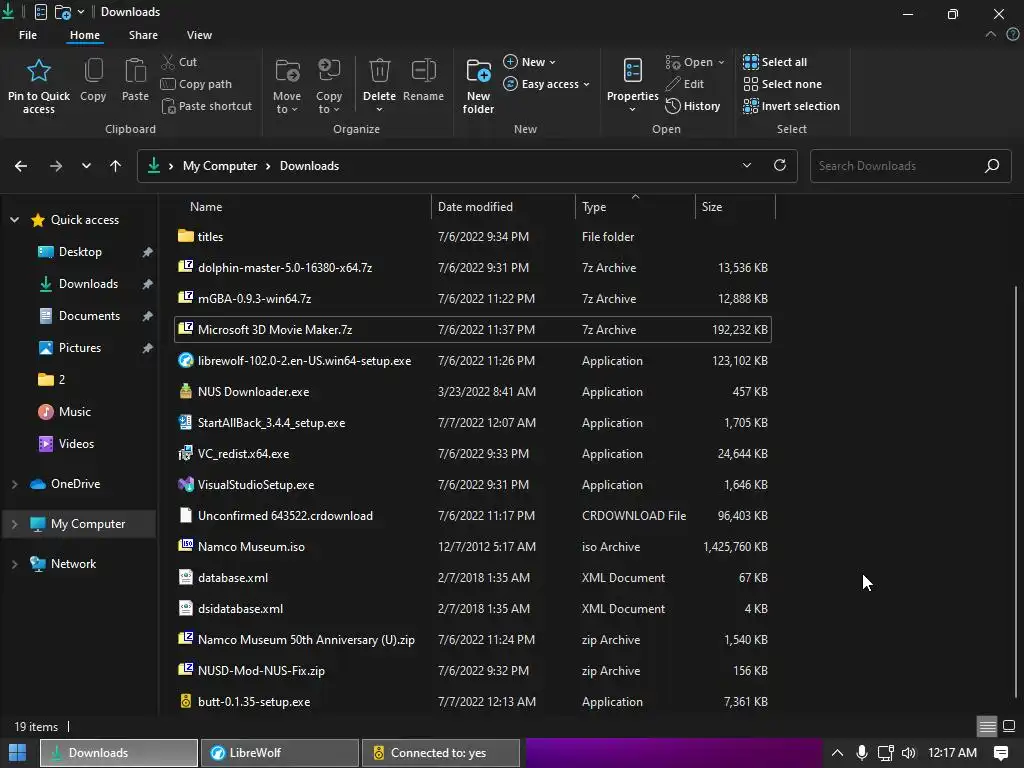Switch to the Share ribbon tab
The height and width of the screenshot is (768, 1024).
[143, 35]
